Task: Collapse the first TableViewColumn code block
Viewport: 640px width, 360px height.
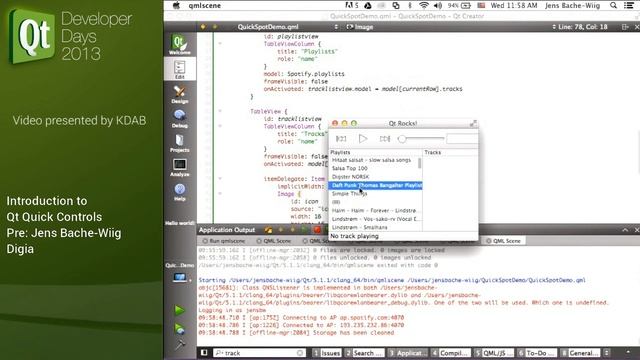Action: (220, 44)
